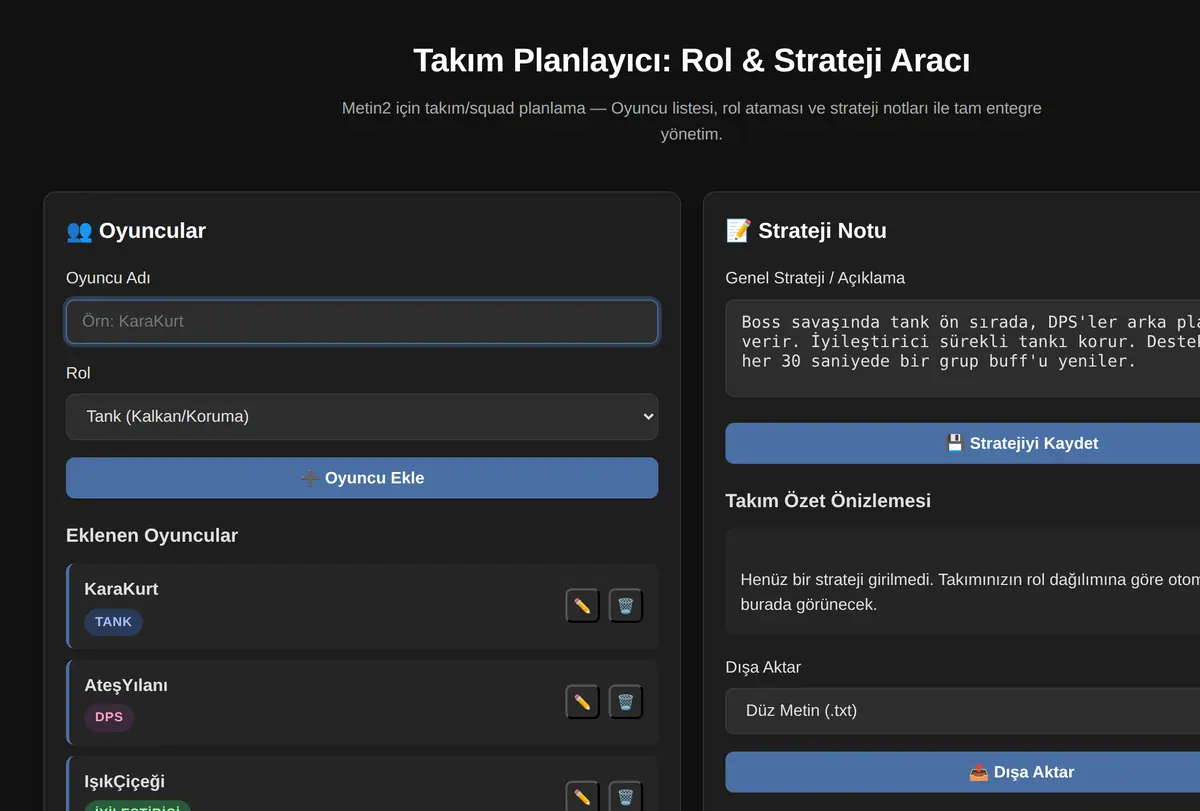Edit the AteşYılanı player with pencil icon
This screenshot has width=1200, height=811.
pyautogui.click(x=583, y=702)
